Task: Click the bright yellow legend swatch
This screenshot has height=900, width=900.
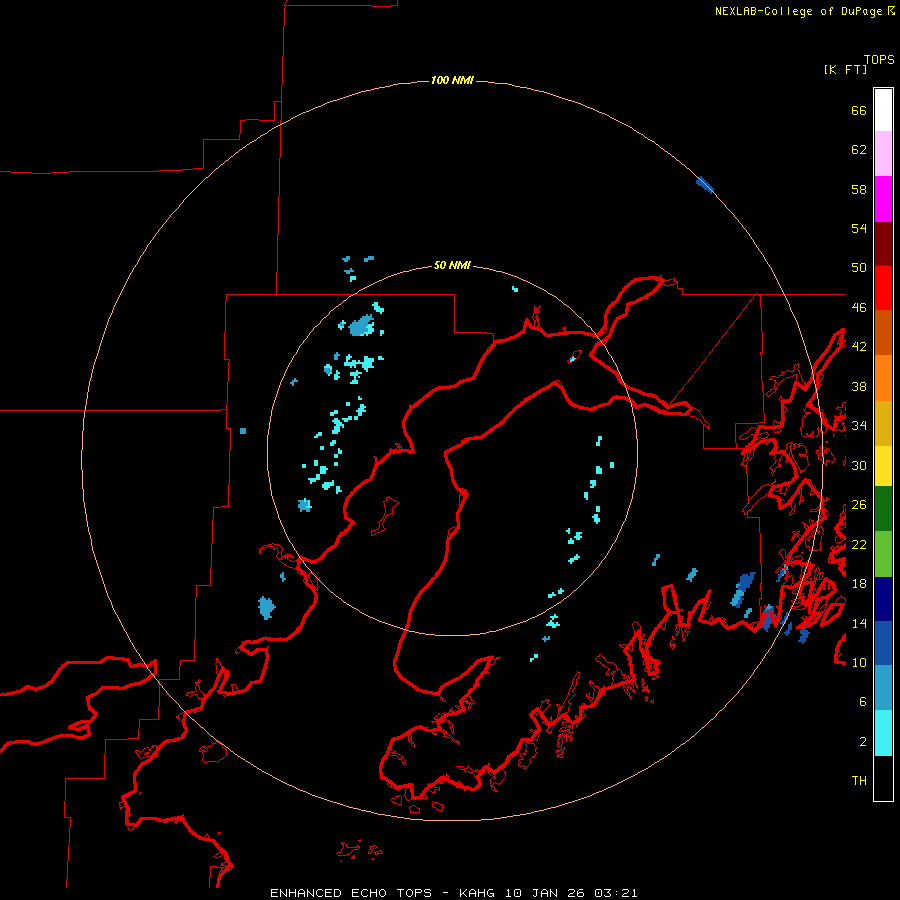Action: (x=883, y=466)
